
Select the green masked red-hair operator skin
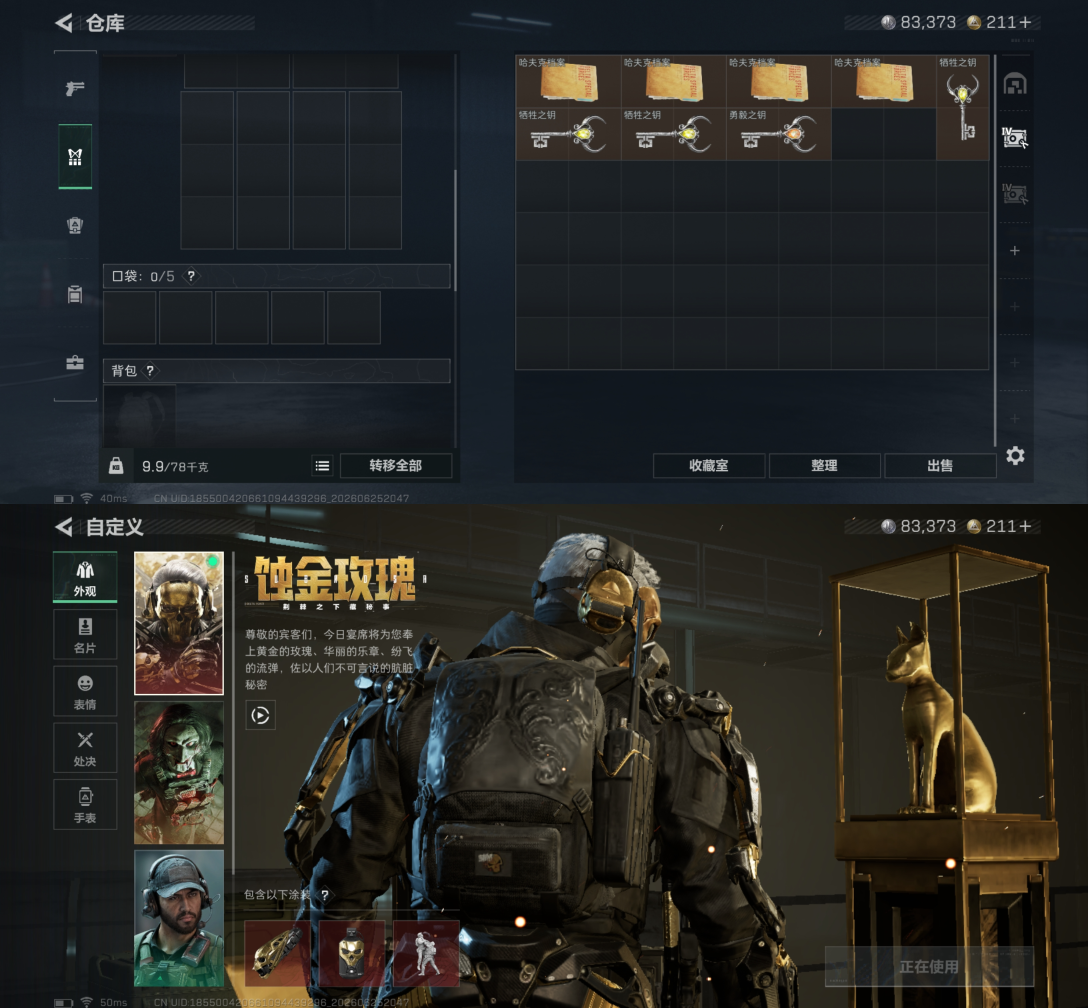pos(179,772)
